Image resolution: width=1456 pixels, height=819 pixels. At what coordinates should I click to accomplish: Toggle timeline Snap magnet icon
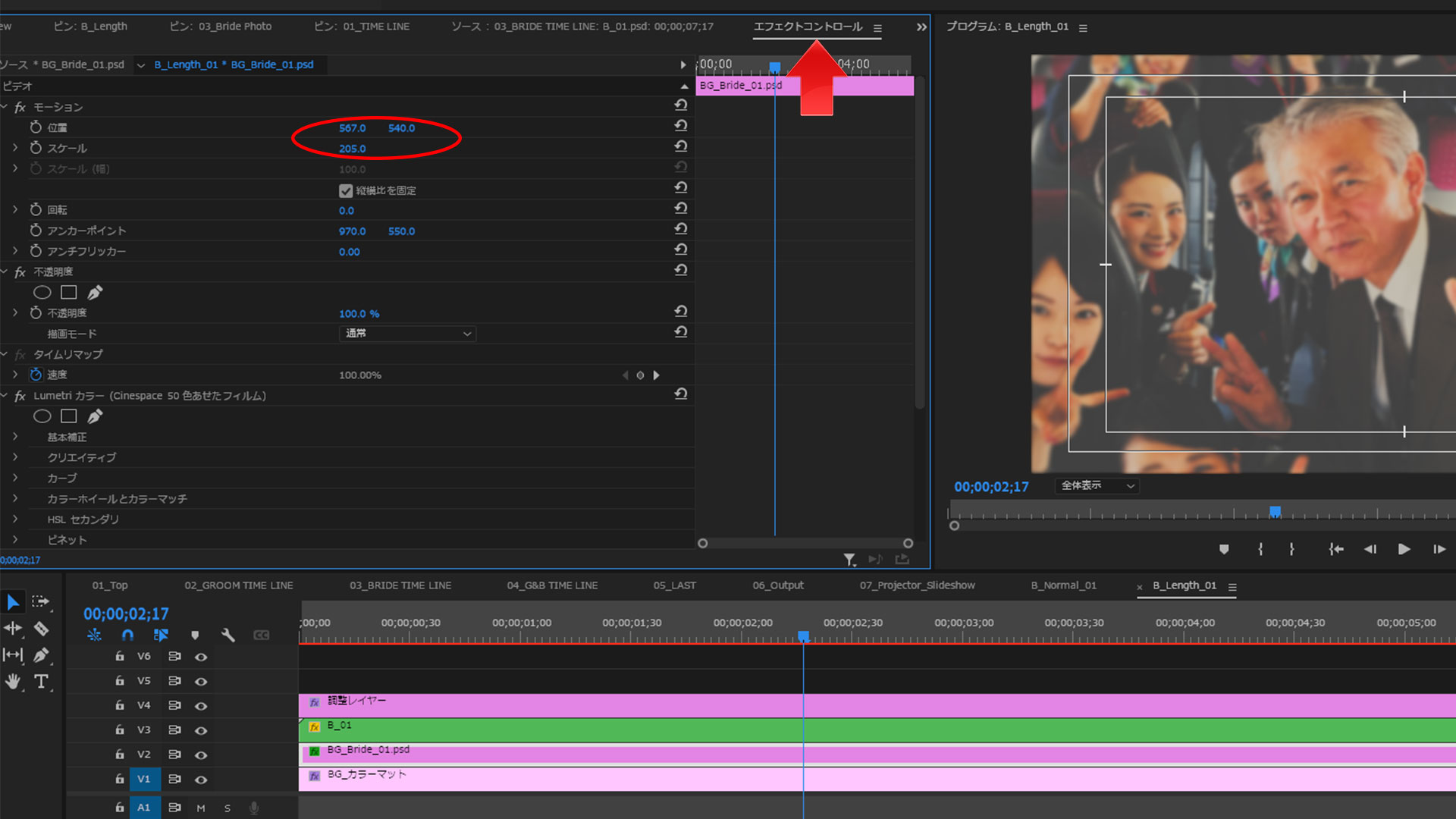pos(127,635)
